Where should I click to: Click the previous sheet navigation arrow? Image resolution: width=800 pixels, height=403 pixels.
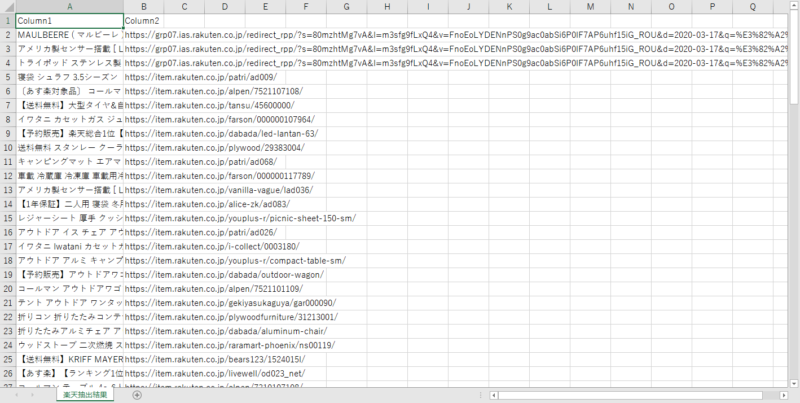tap(17, 395)
